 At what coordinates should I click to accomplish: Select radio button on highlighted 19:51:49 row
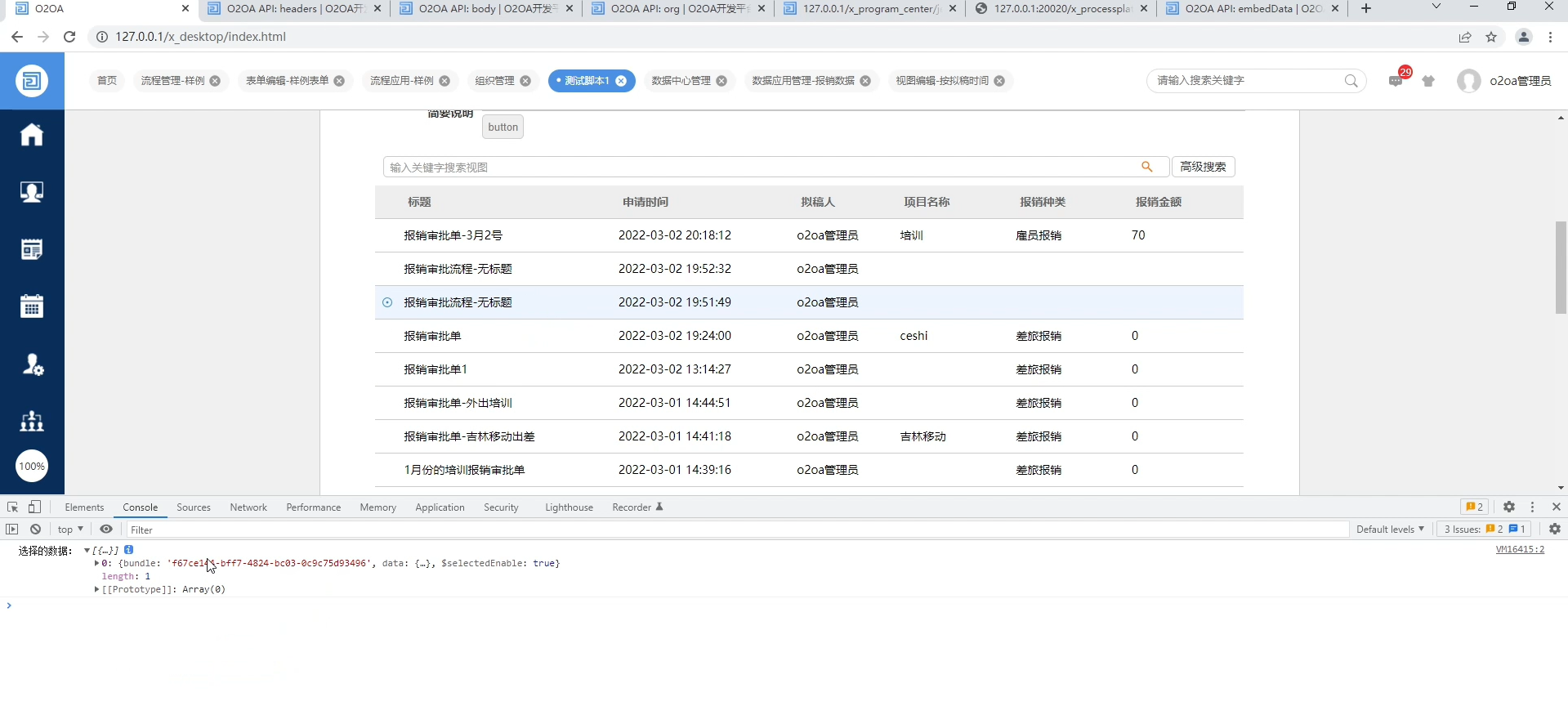387,302
